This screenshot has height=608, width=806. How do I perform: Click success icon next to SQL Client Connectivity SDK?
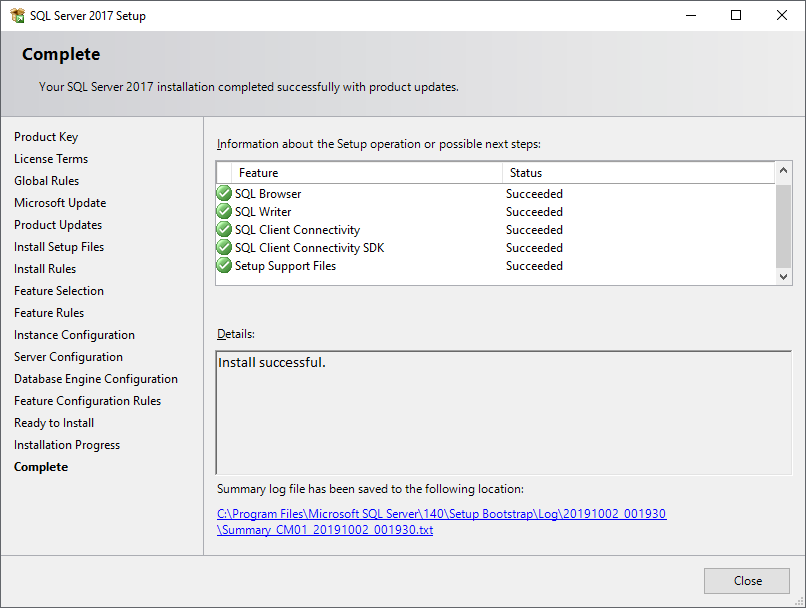click(224, 248)
